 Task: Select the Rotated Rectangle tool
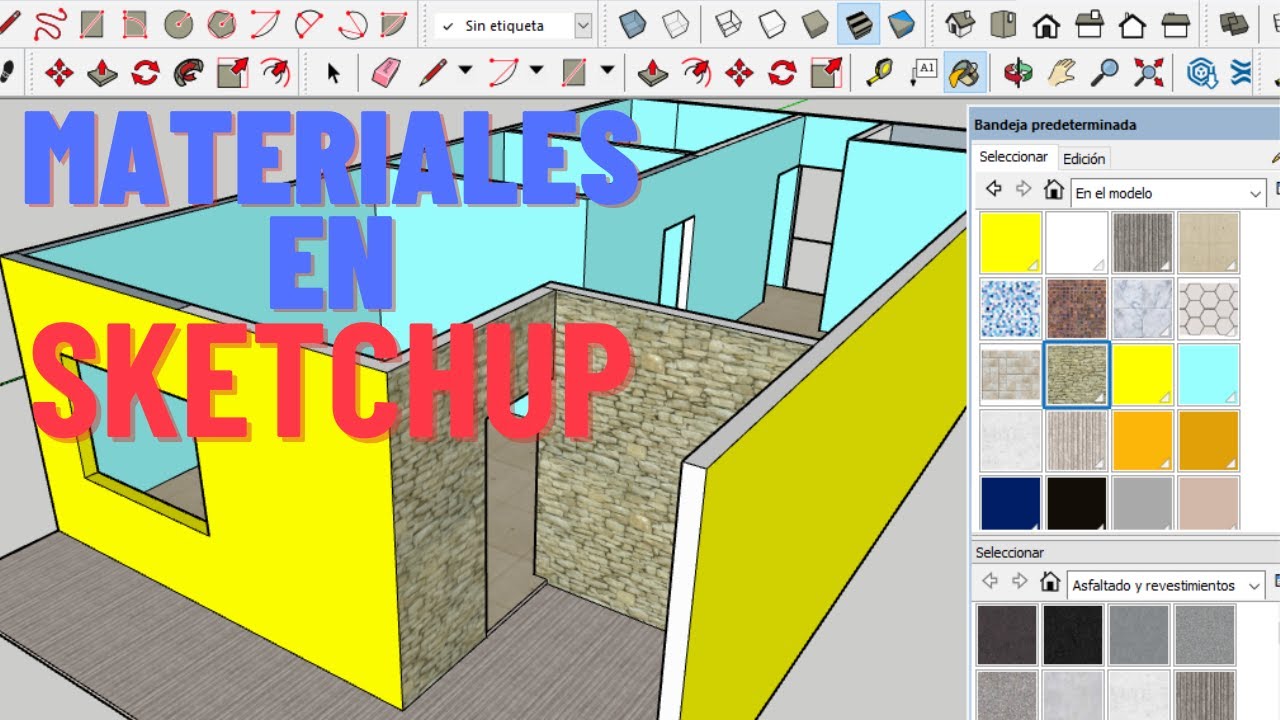tap(134, 24)
